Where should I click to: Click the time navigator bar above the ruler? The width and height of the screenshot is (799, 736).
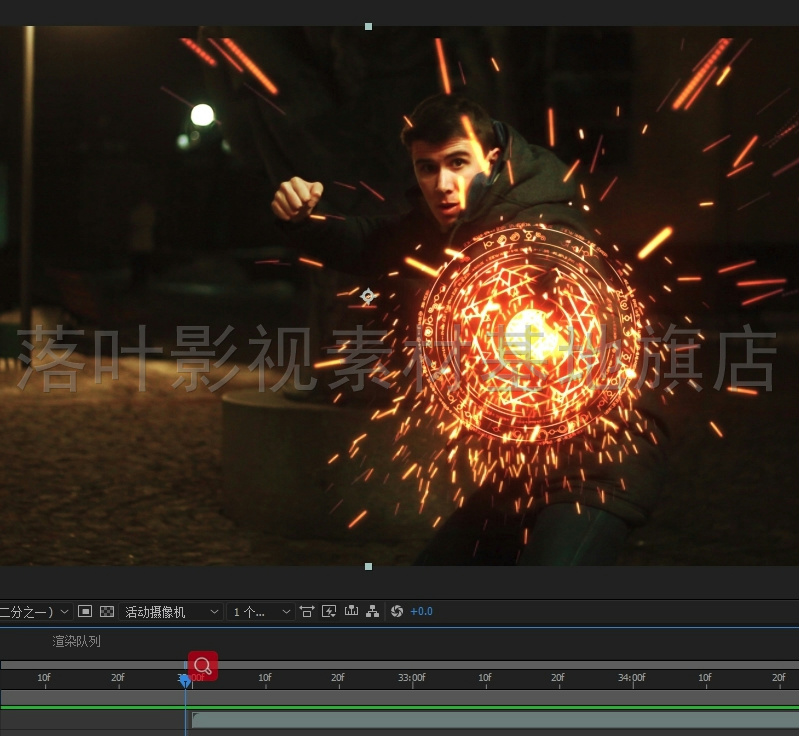tap(400, 665)
